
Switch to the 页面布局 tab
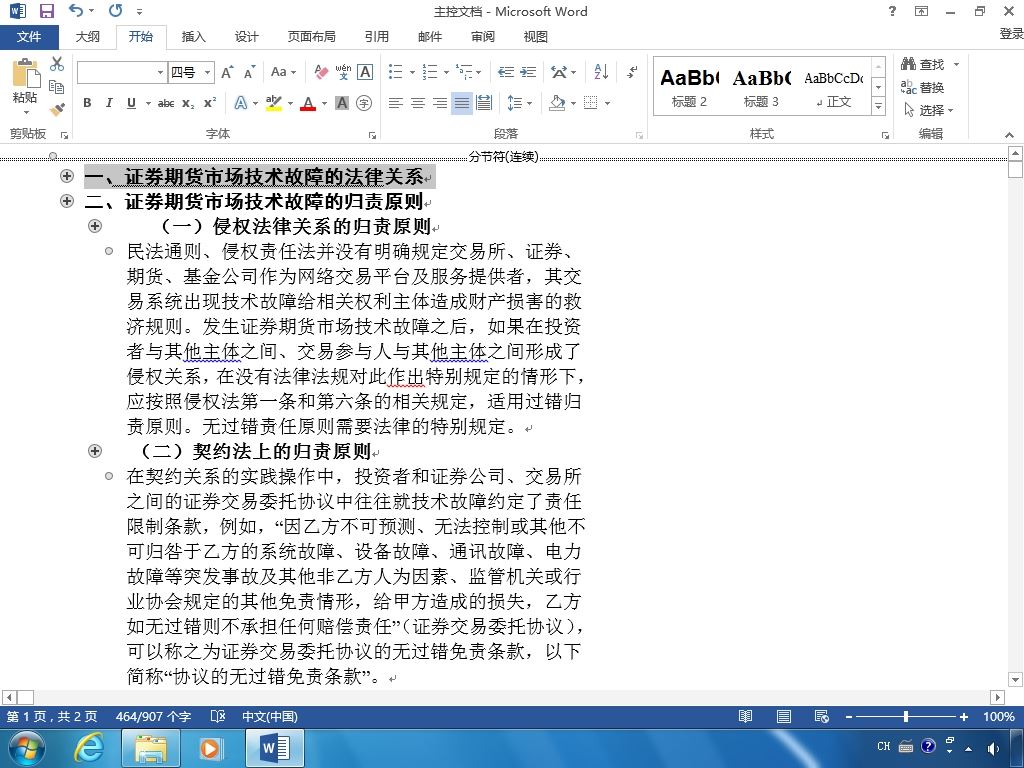[x=312, y=37]
